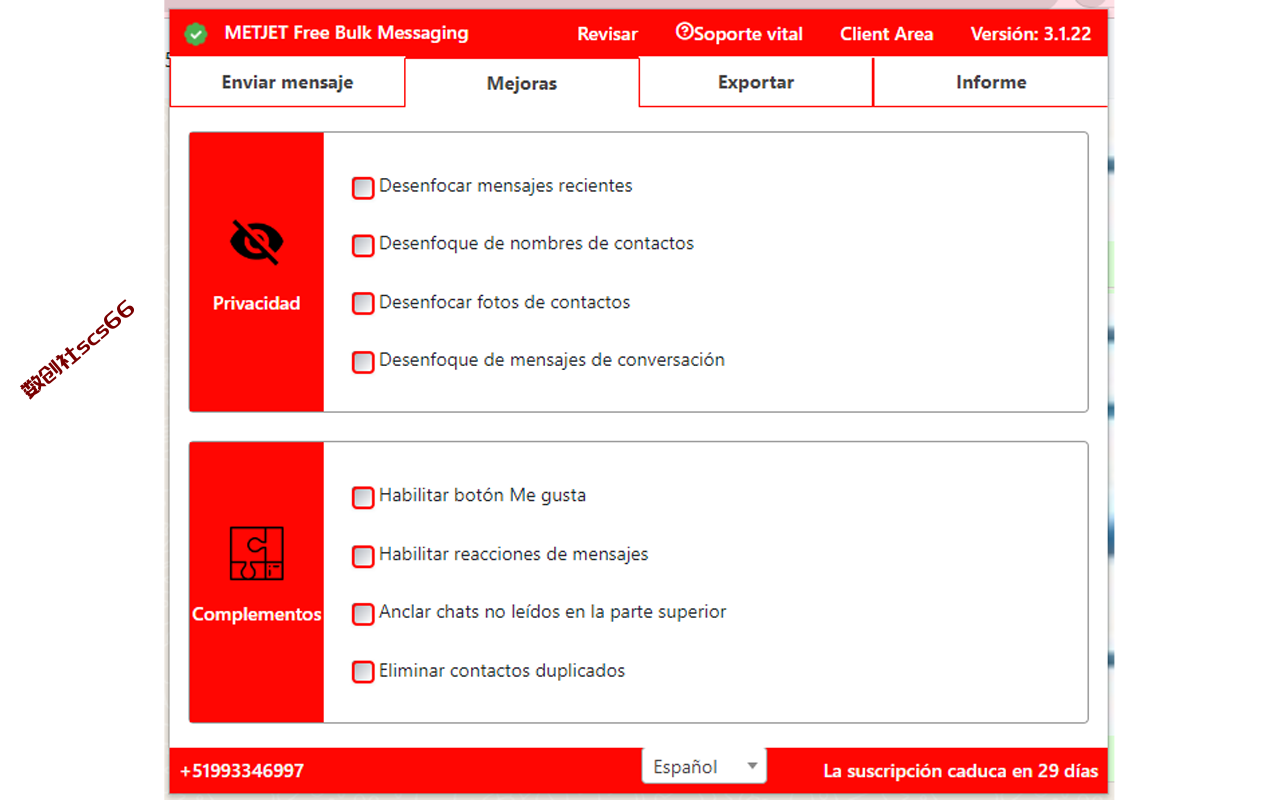Click METJET Free Bulk Messaging title
This screenshot has height=800, width=1280.
(346, 33)
